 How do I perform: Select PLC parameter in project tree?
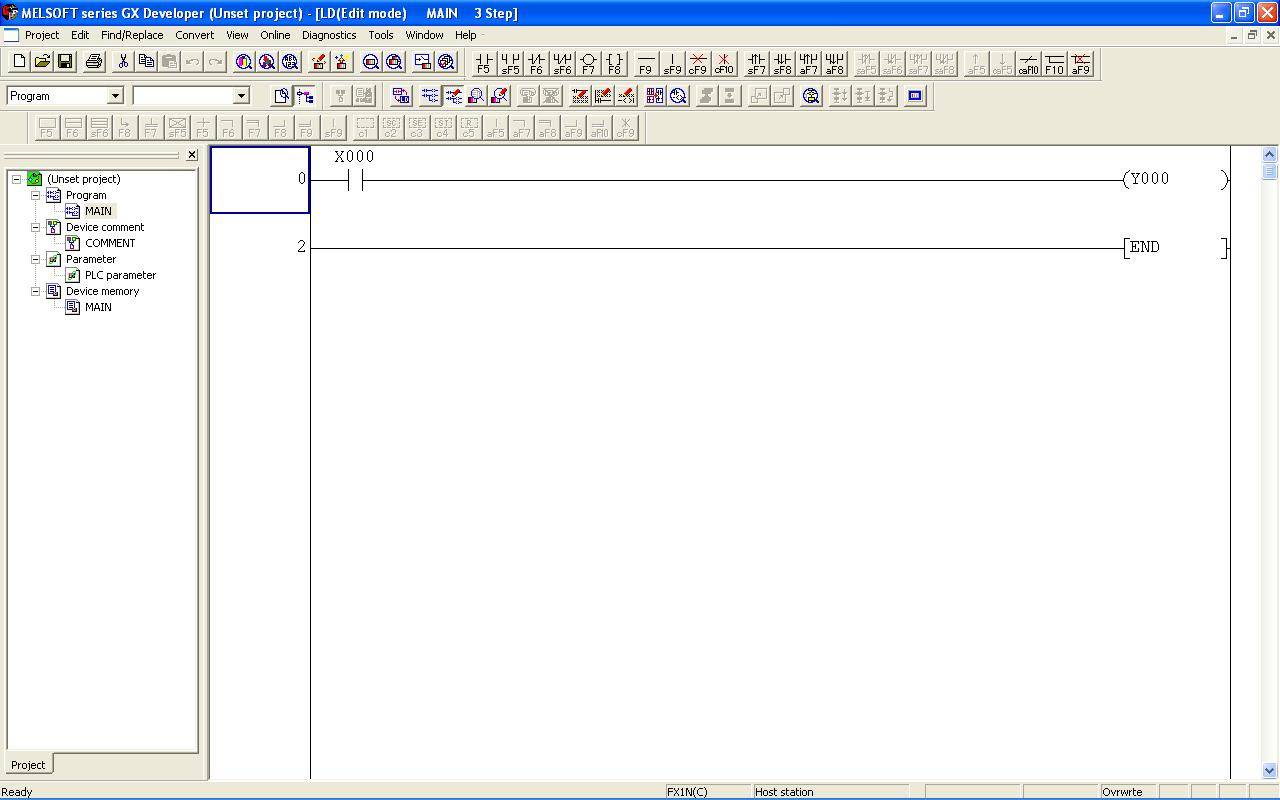tap(120, 275)
